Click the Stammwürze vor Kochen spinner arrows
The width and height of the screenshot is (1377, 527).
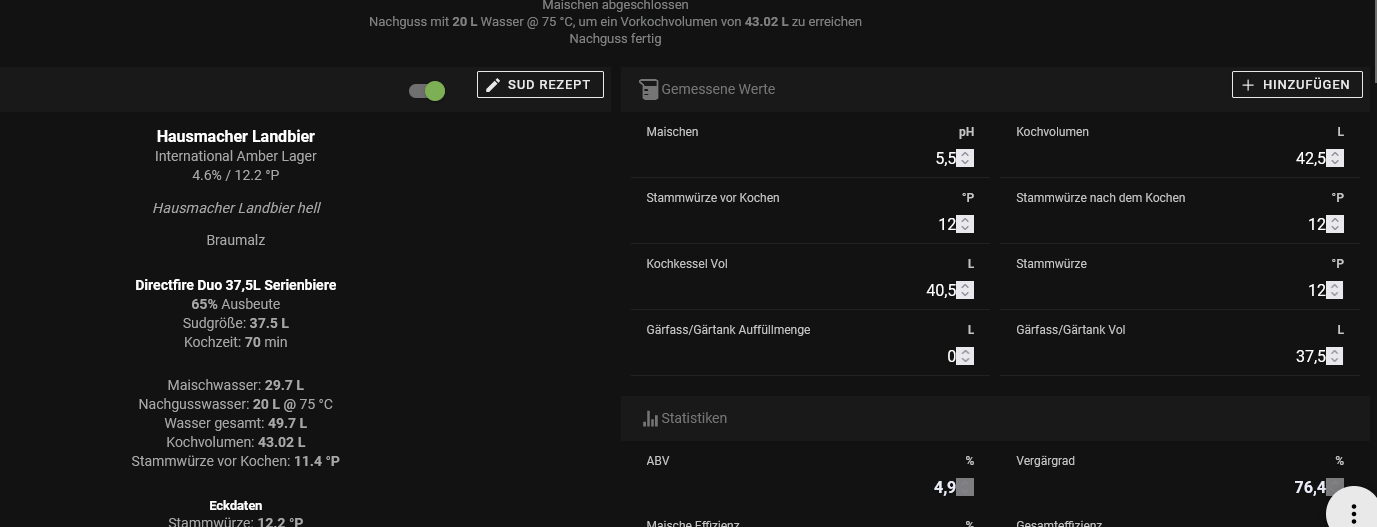(x=965, y=224)
